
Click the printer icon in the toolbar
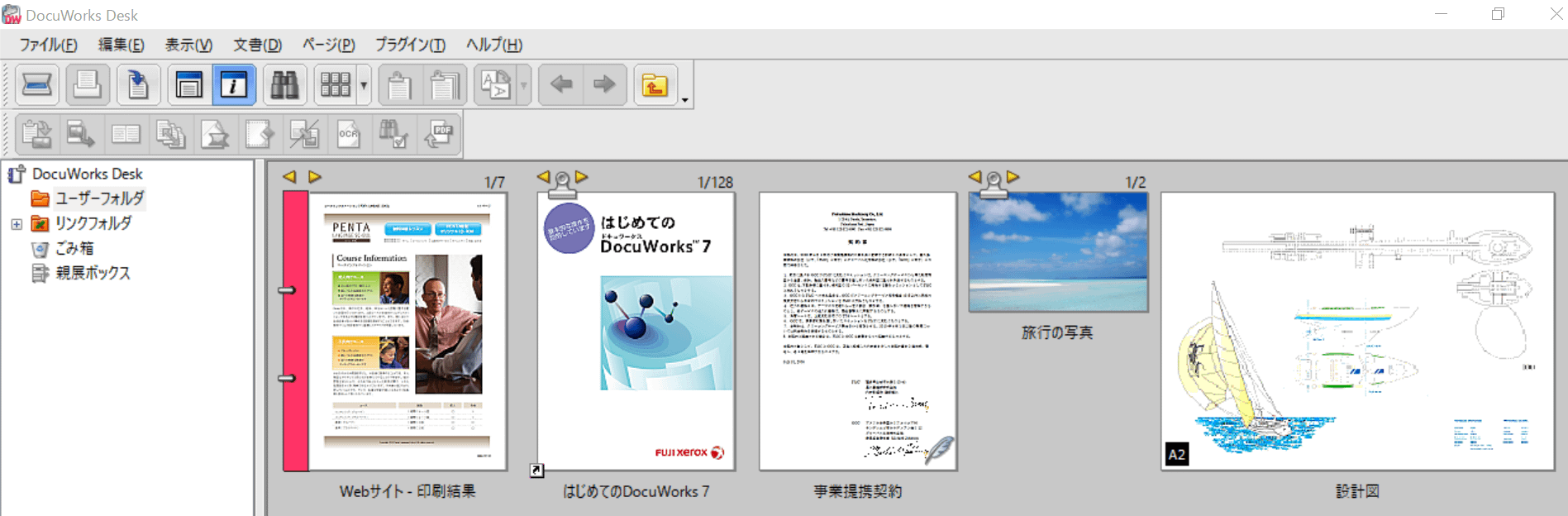coord(88,84)
